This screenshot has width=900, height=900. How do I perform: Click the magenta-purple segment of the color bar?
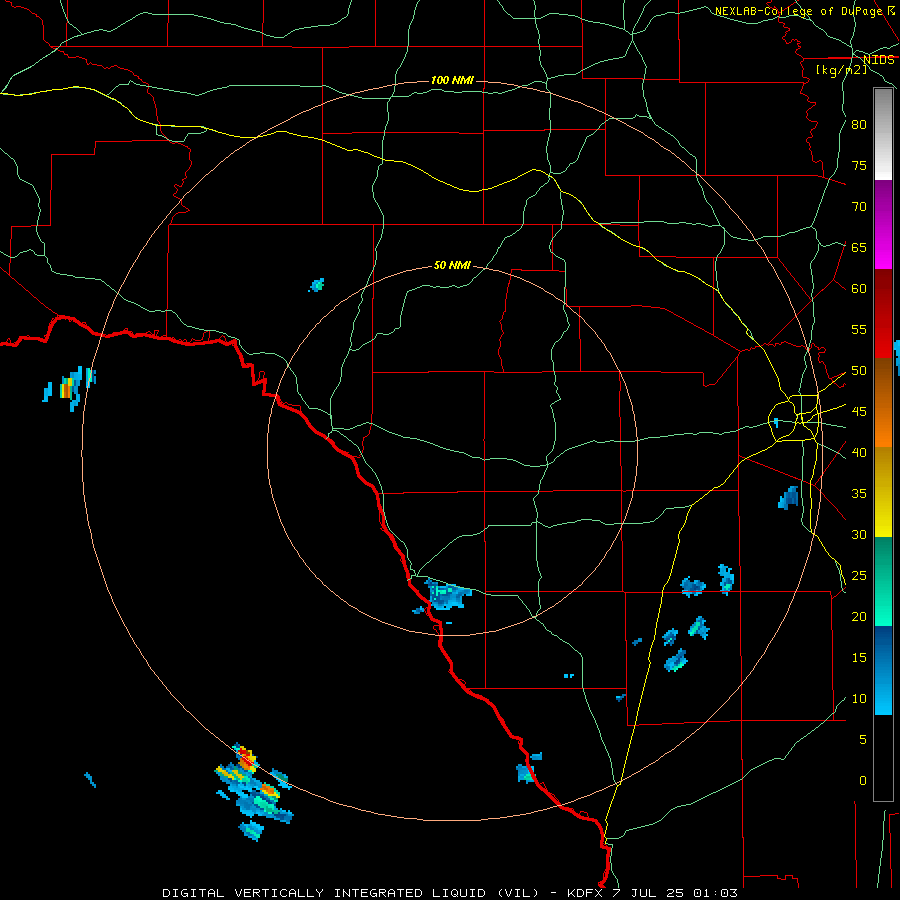click(883, 225)
